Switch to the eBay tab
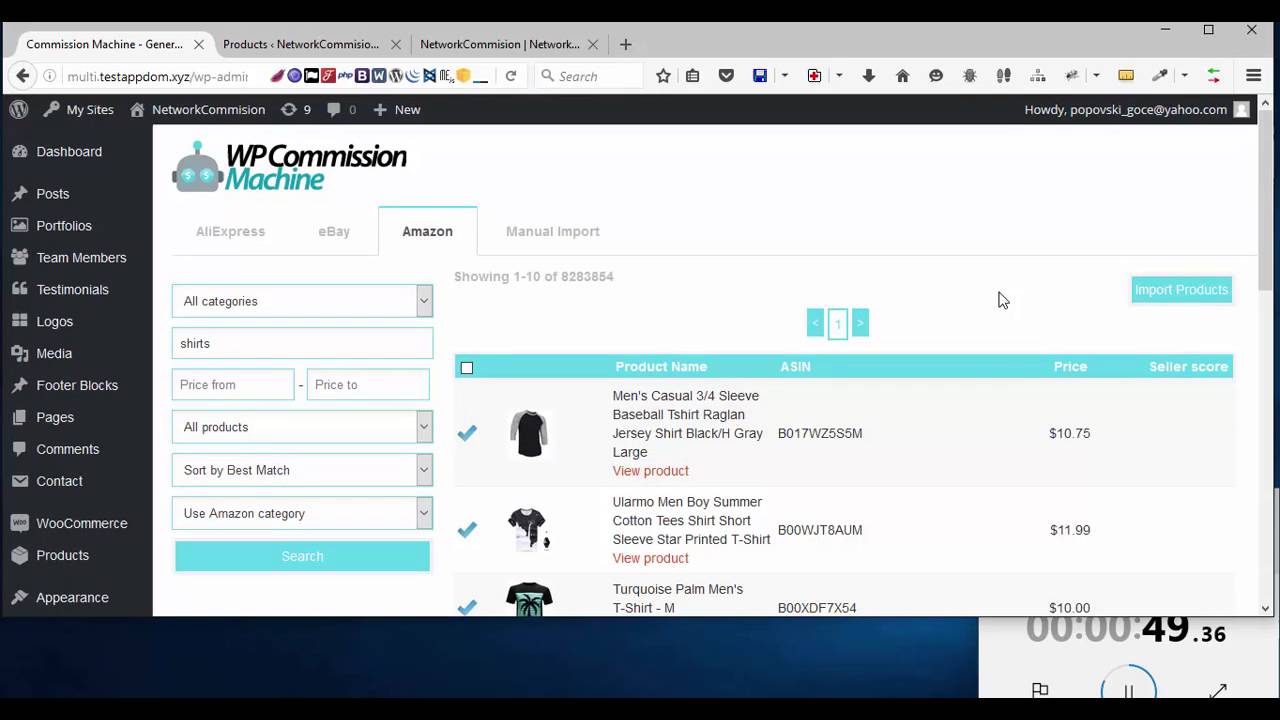The height and width of the screenshot is (720, 1280). [x=334, y=231]
